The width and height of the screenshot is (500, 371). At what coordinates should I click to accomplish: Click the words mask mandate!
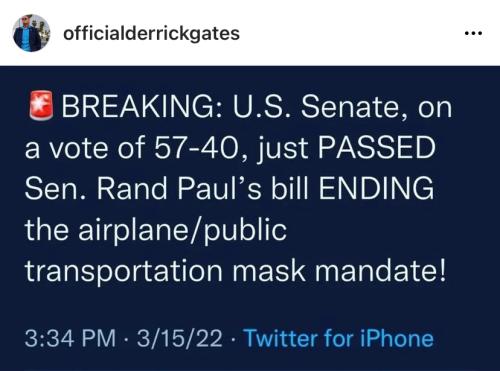tap(339, 270)
